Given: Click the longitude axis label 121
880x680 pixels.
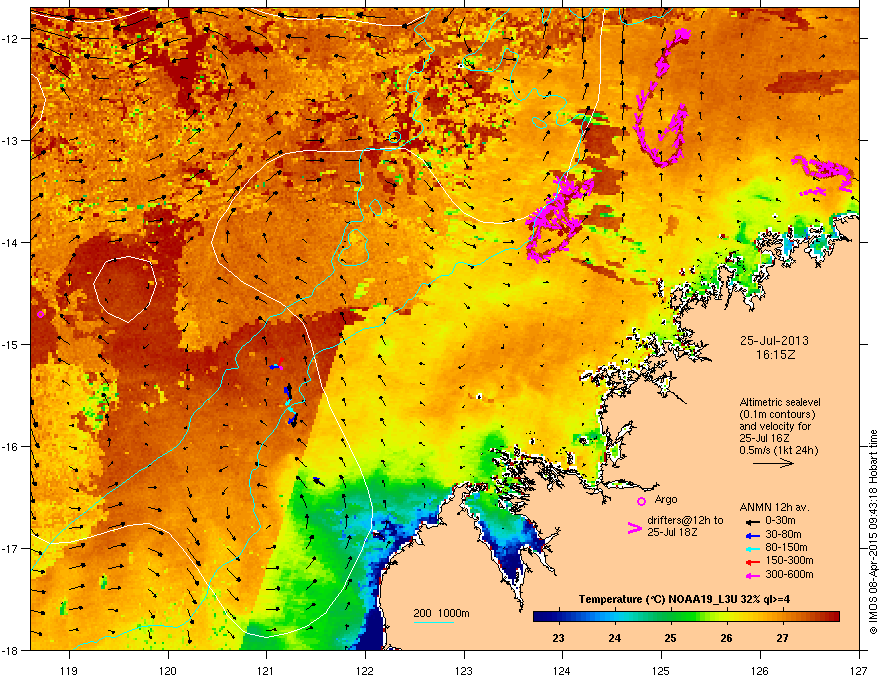Looking at the screenshot, I should pyautogui.click(x=266, y=670).
